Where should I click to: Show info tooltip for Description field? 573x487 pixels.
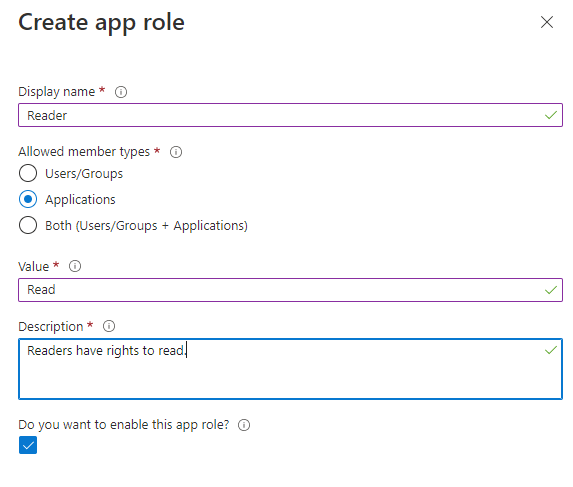click(x=109, y=326)
